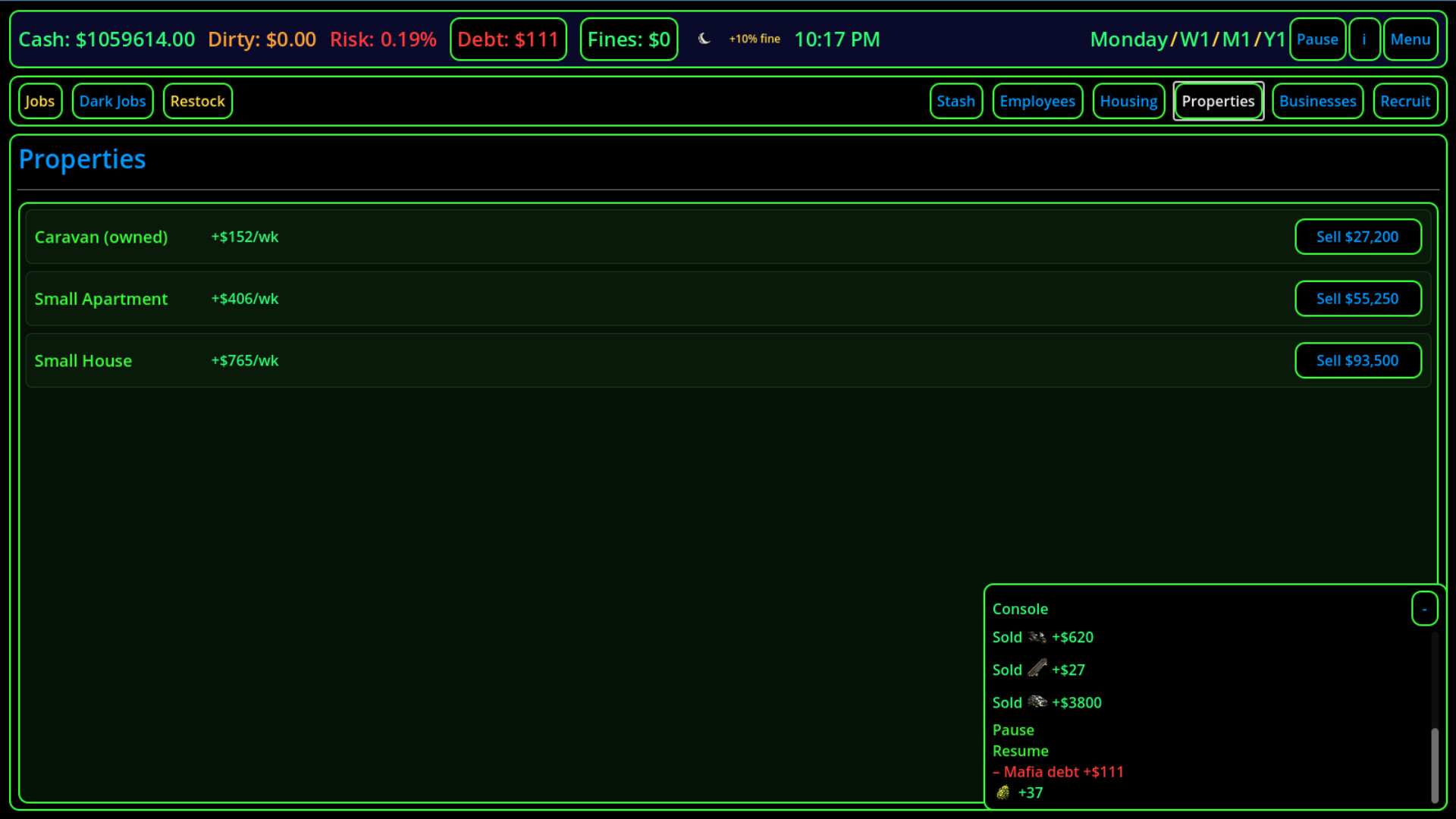
Task: Click the skateboard icon in the console log
Action: pos(1037,670)
